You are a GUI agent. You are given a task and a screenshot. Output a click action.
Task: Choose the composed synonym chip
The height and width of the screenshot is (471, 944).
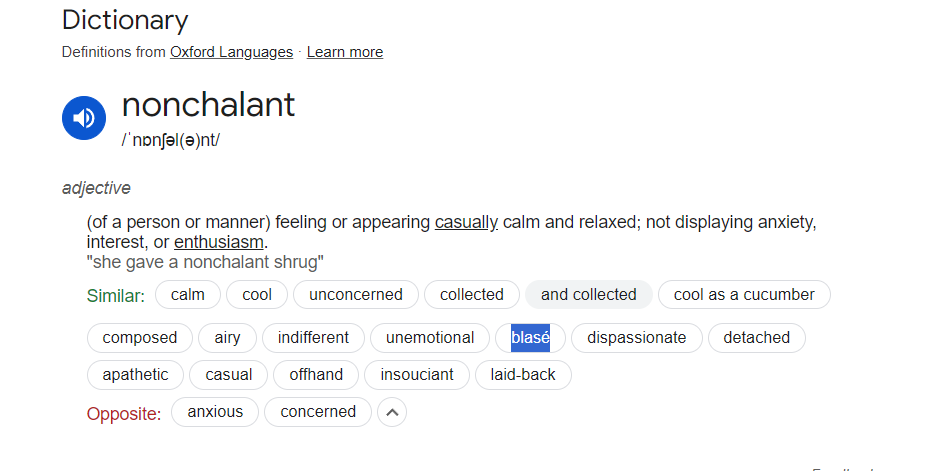pos(140,338)
